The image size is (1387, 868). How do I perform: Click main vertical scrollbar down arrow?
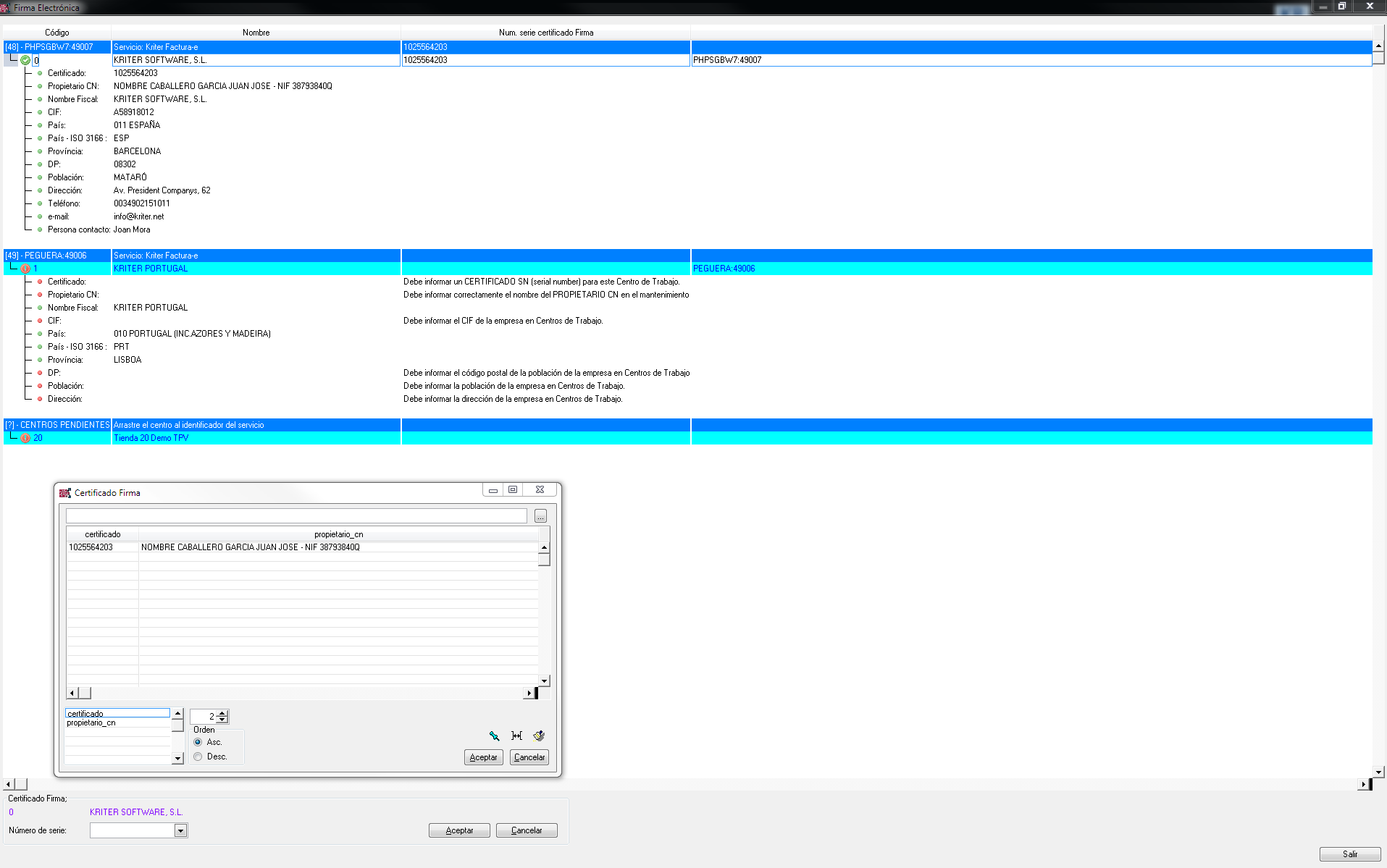(x=1379, y=772)
